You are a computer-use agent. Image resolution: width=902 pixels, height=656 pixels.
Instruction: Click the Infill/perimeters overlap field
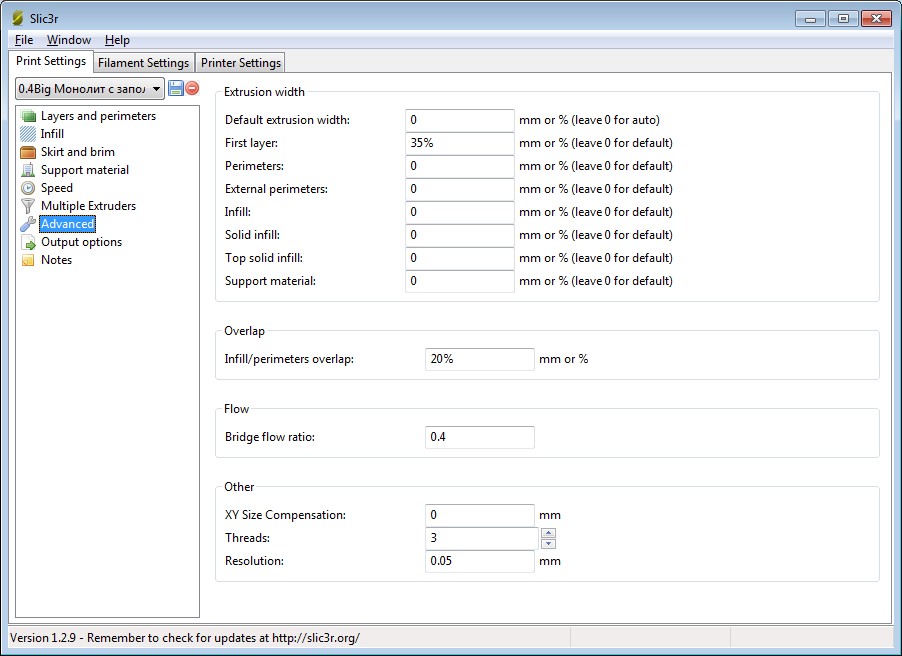point(479,359)
